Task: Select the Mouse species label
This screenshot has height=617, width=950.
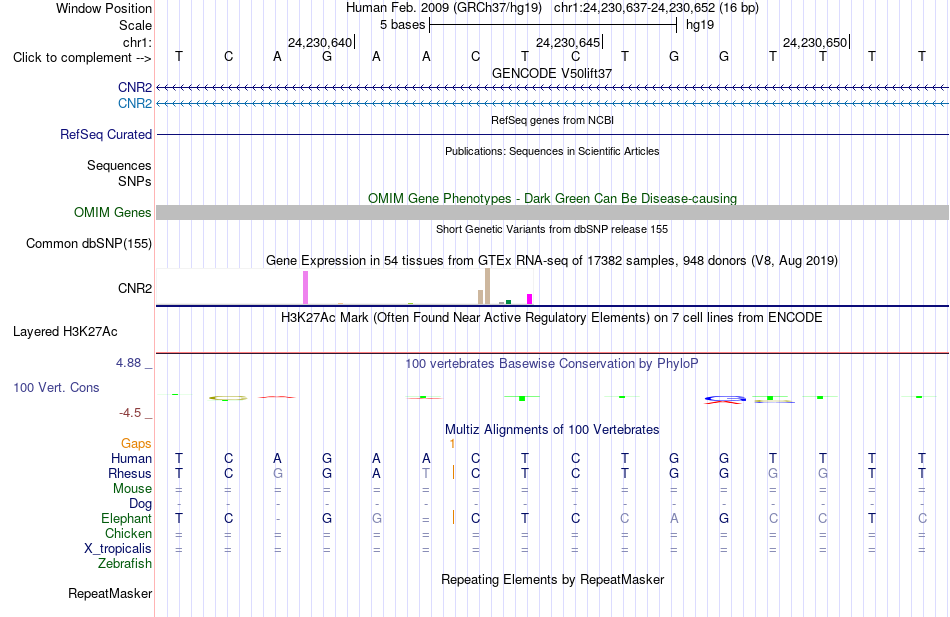Action: (x=132, y=489)
